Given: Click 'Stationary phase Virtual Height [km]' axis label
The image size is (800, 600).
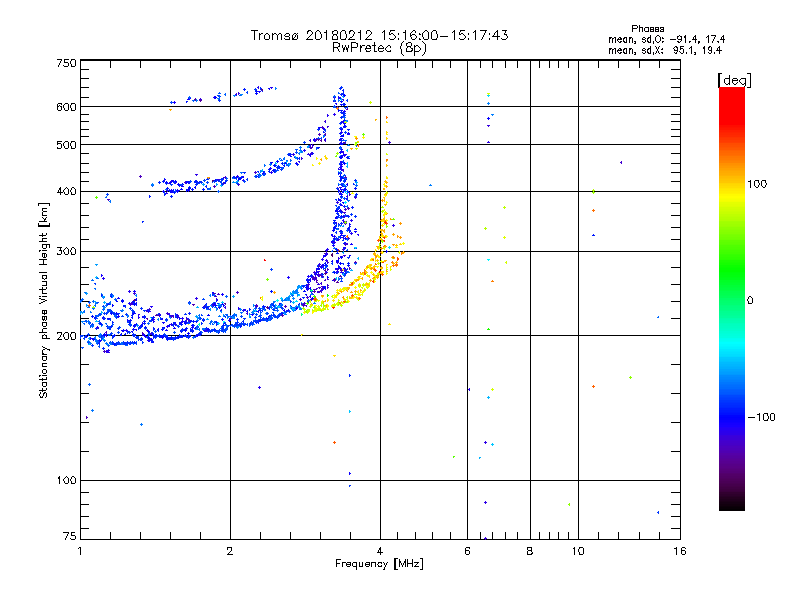Looking at the screenshot, I should point(44,300).
